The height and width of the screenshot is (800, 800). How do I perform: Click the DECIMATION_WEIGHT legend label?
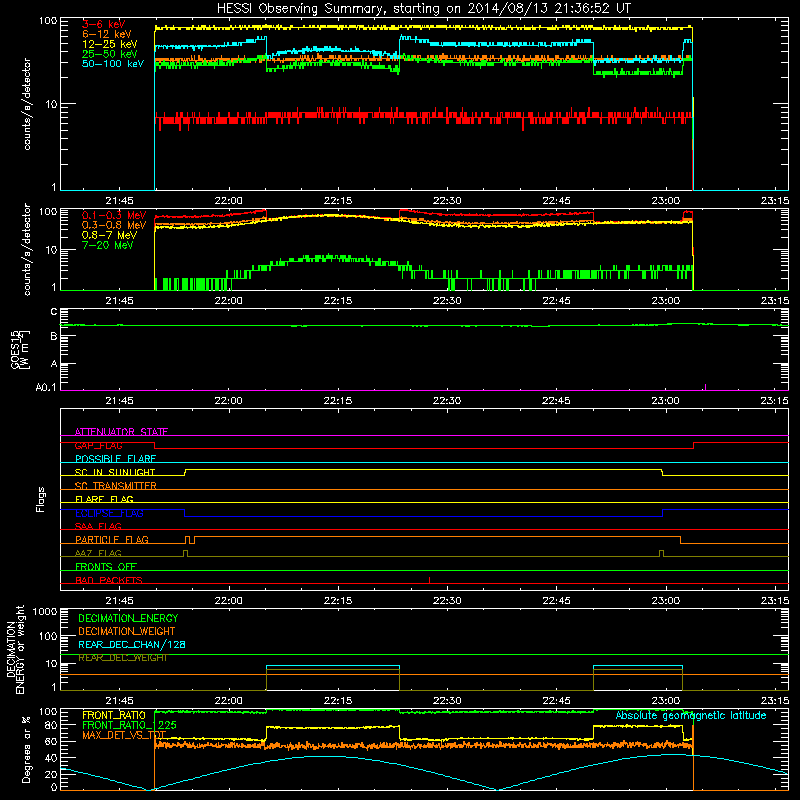point(127,631)
